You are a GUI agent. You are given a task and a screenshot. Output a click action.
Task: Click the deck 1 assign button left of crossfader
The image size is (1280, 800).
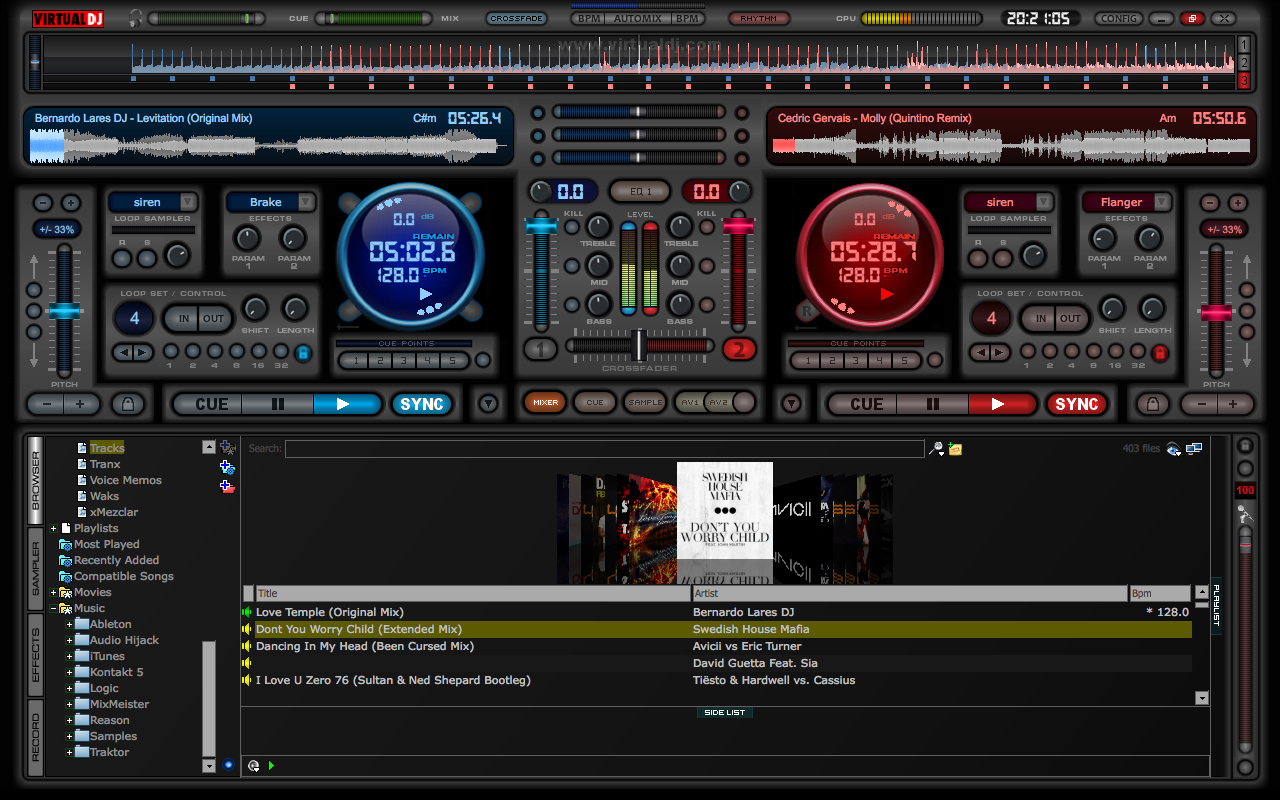[540, 349]
